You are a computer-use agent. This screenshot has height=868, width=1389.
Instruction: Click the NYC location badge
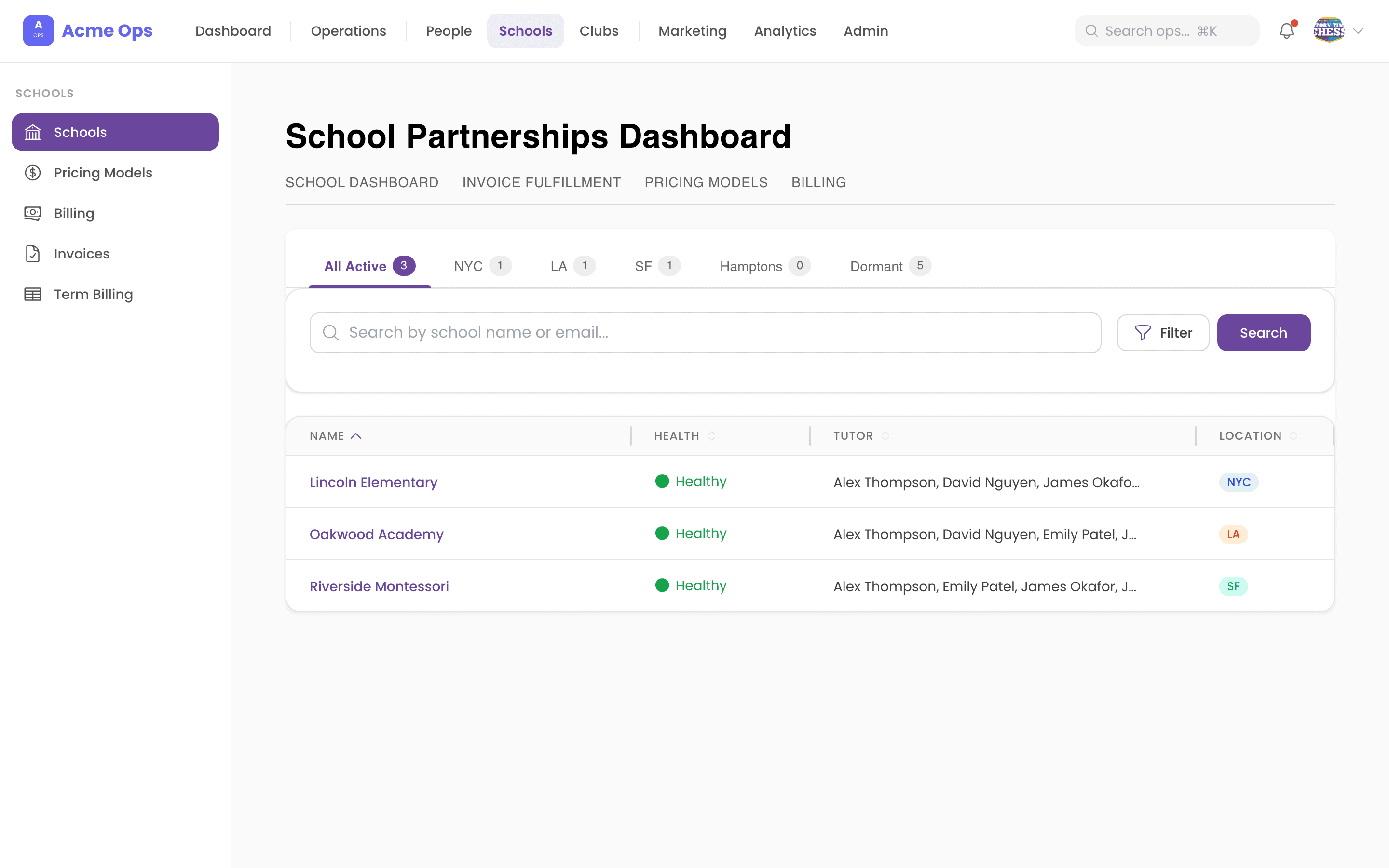(x=1239, y=482)
